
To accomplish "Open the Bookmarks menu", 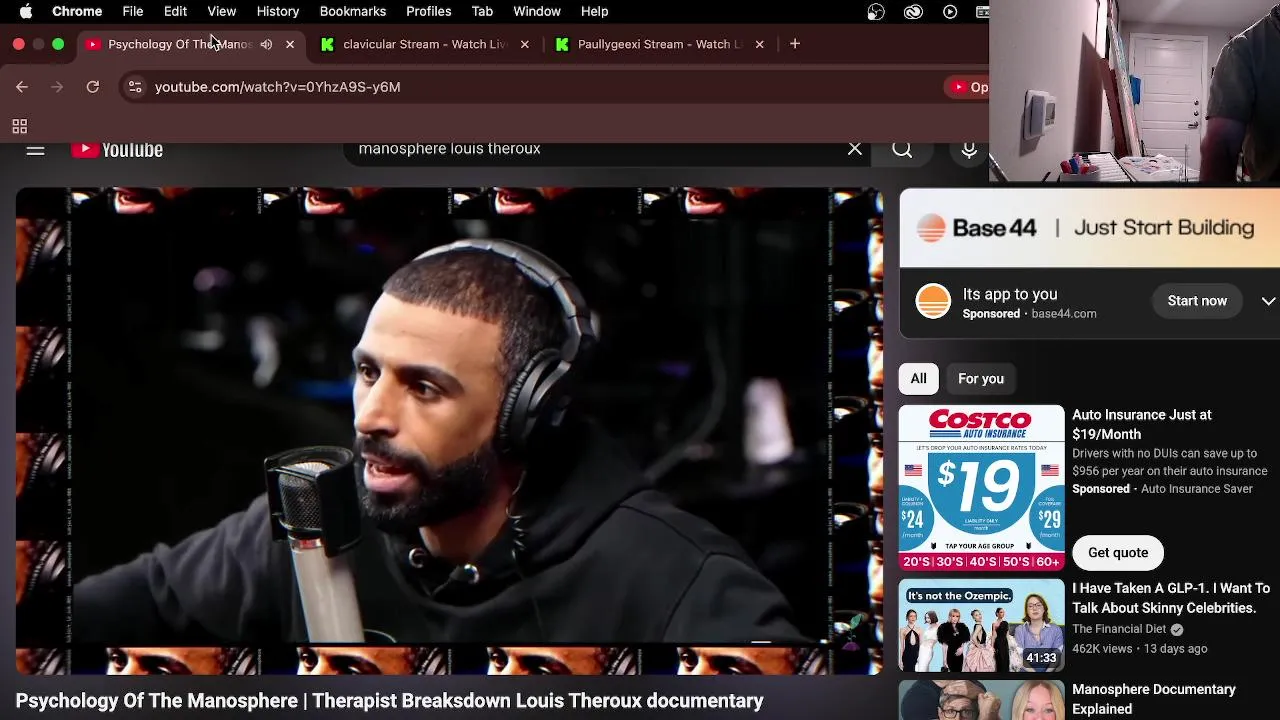I will 353,11.
